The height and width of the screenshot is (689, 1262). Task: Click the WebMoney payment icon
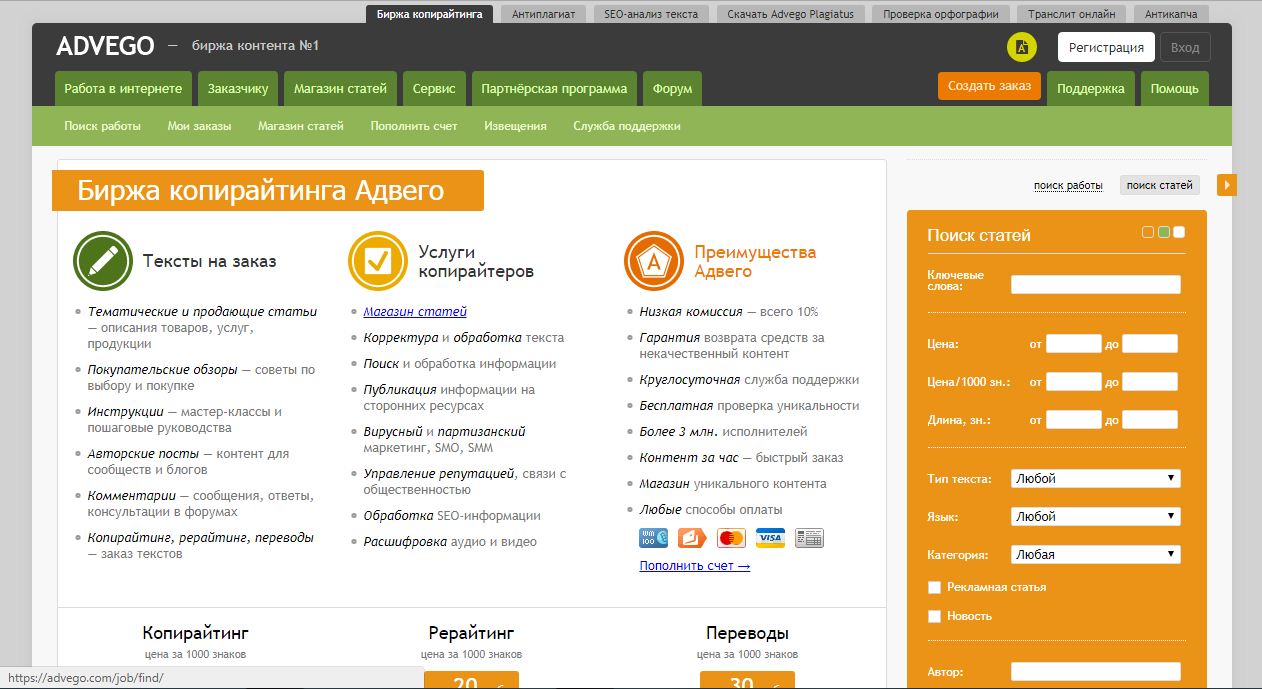click(x=653, y=538)
